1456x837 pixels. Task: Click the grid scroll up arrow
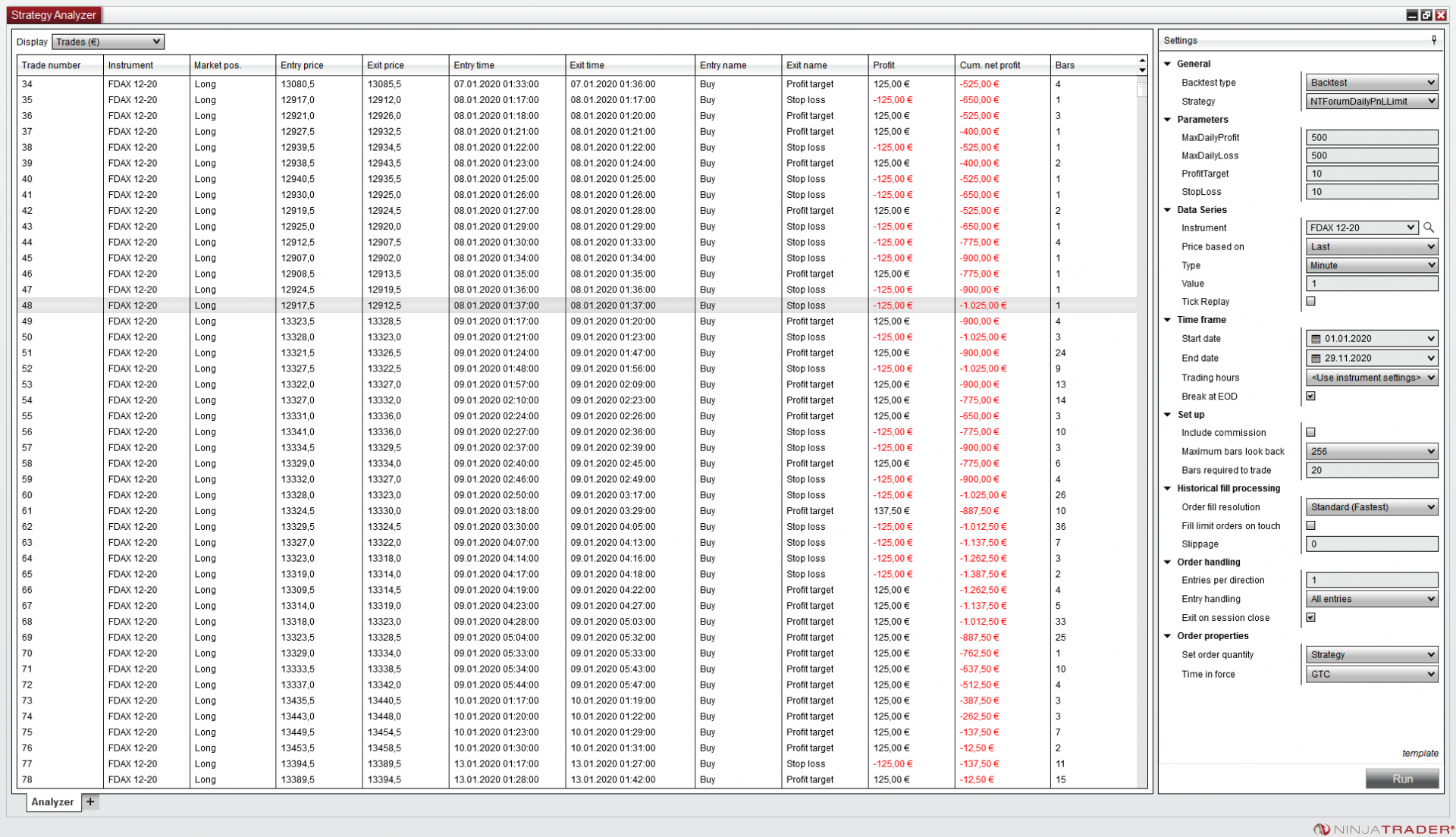(1142, 61)
